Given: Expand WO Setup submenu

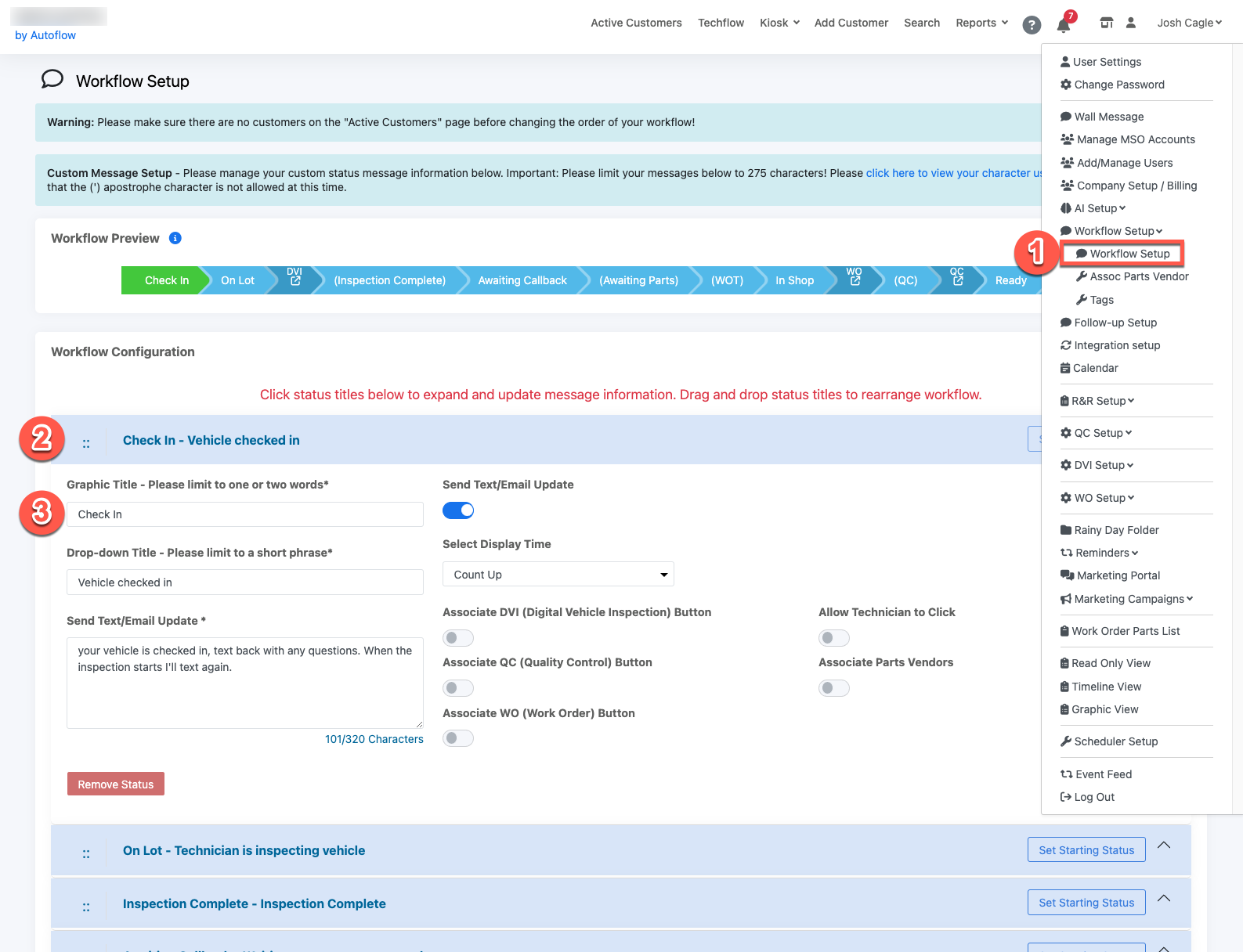Looking at the screenshot, I should click(x=1097, y=498).
